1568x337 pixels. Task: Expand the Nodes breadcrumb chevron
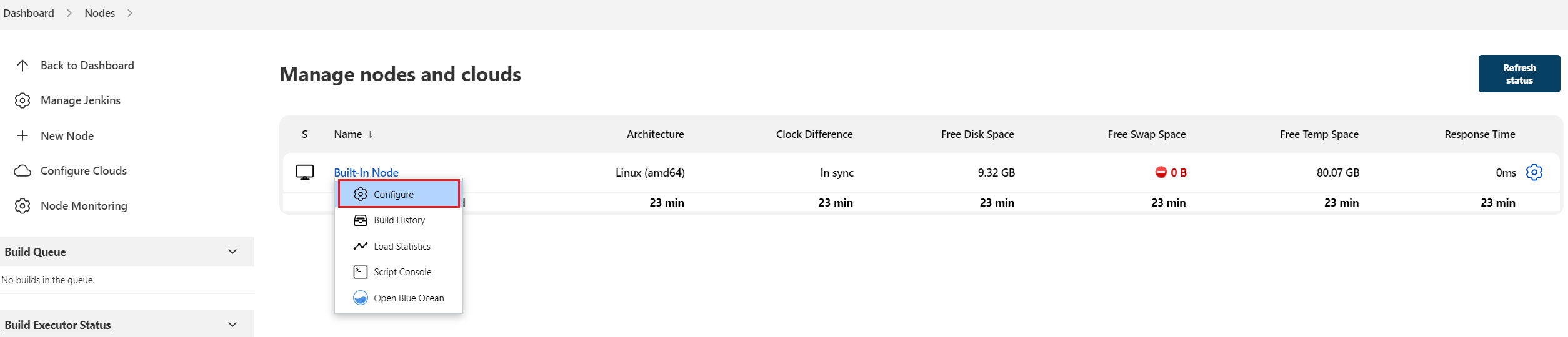pos(130,13)
